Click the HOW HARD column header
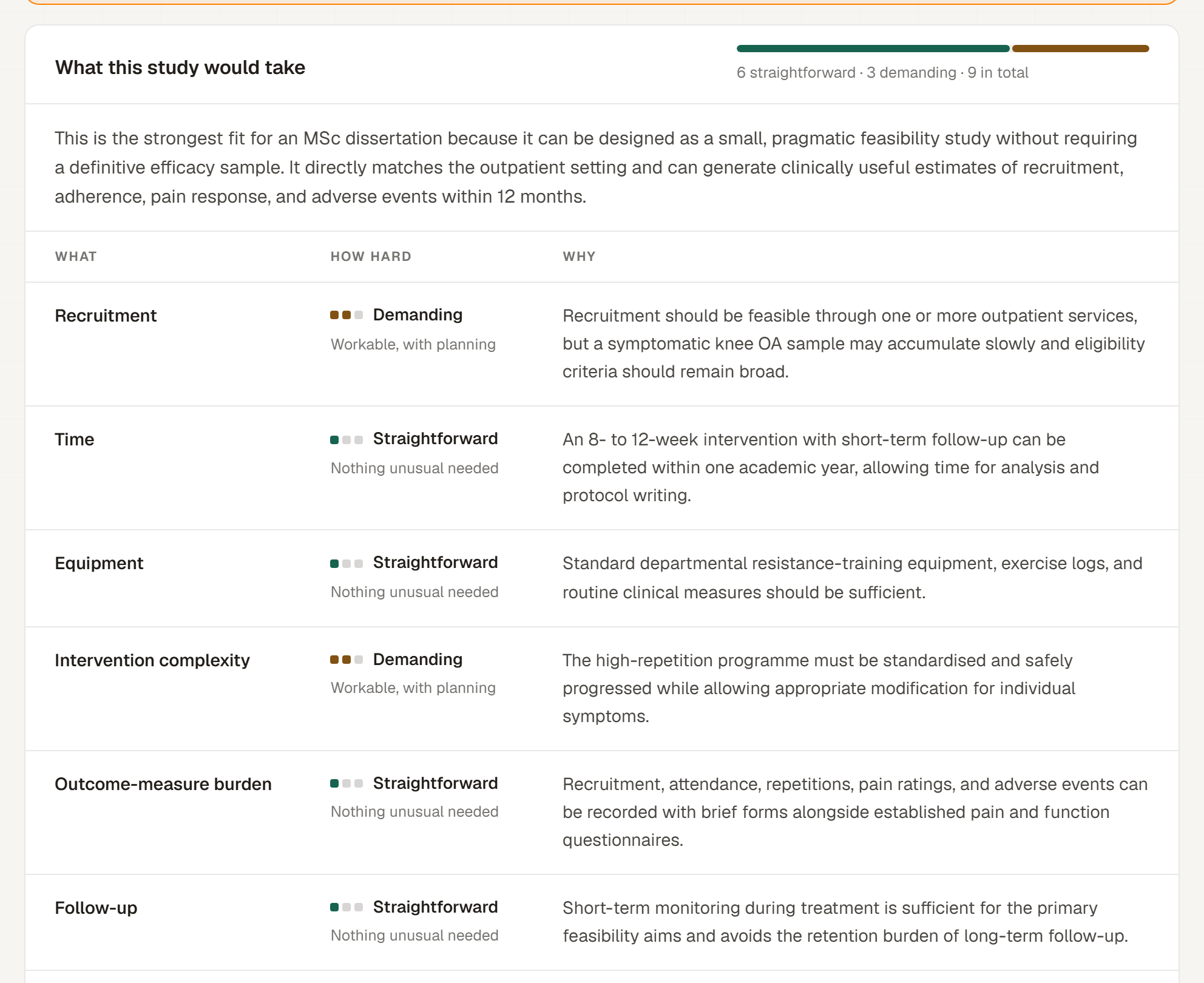The image size is (1204, 983). (371, 256)
